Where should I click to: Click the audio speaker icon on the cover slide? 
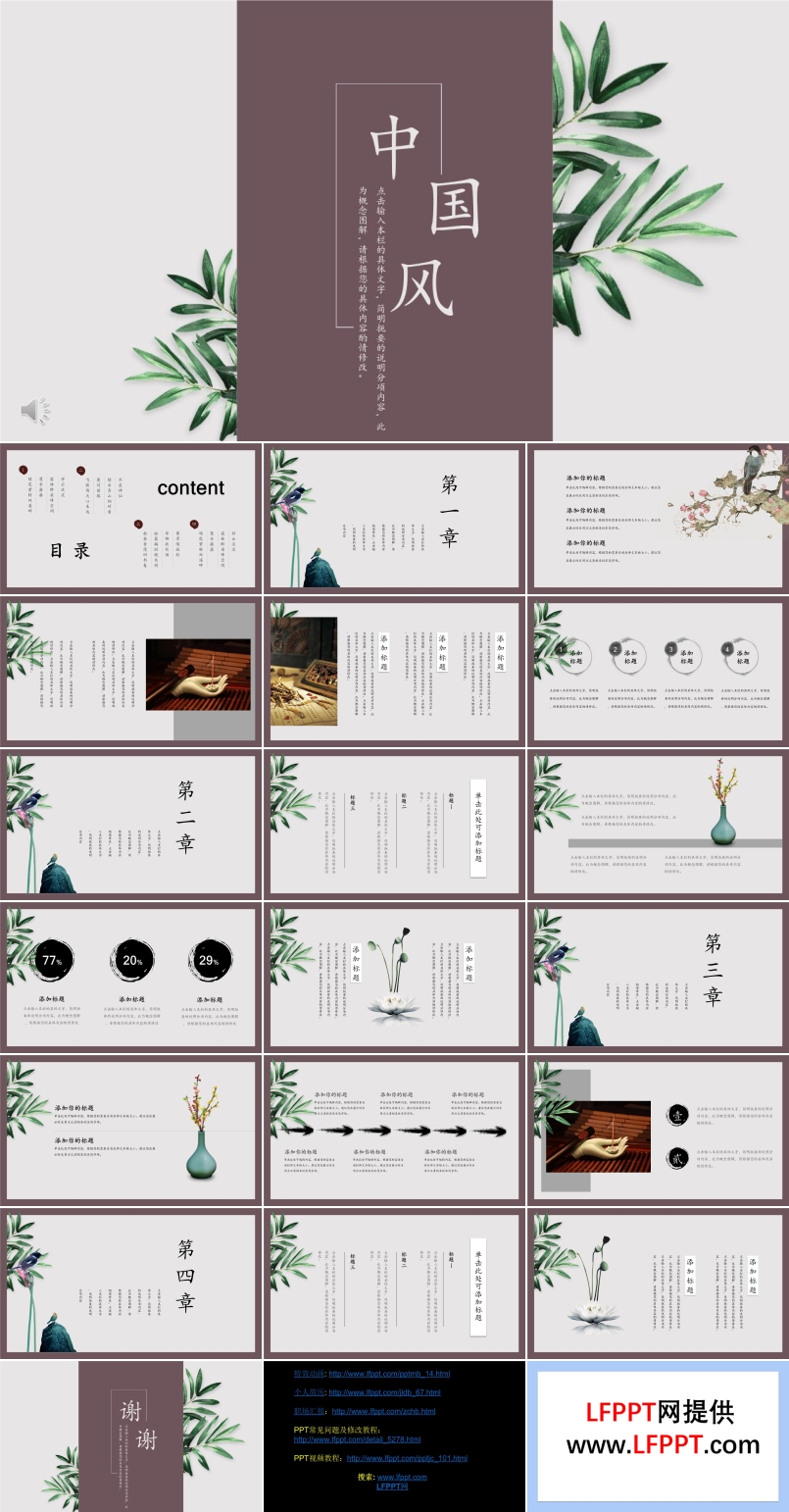click(x=35, y=411)
